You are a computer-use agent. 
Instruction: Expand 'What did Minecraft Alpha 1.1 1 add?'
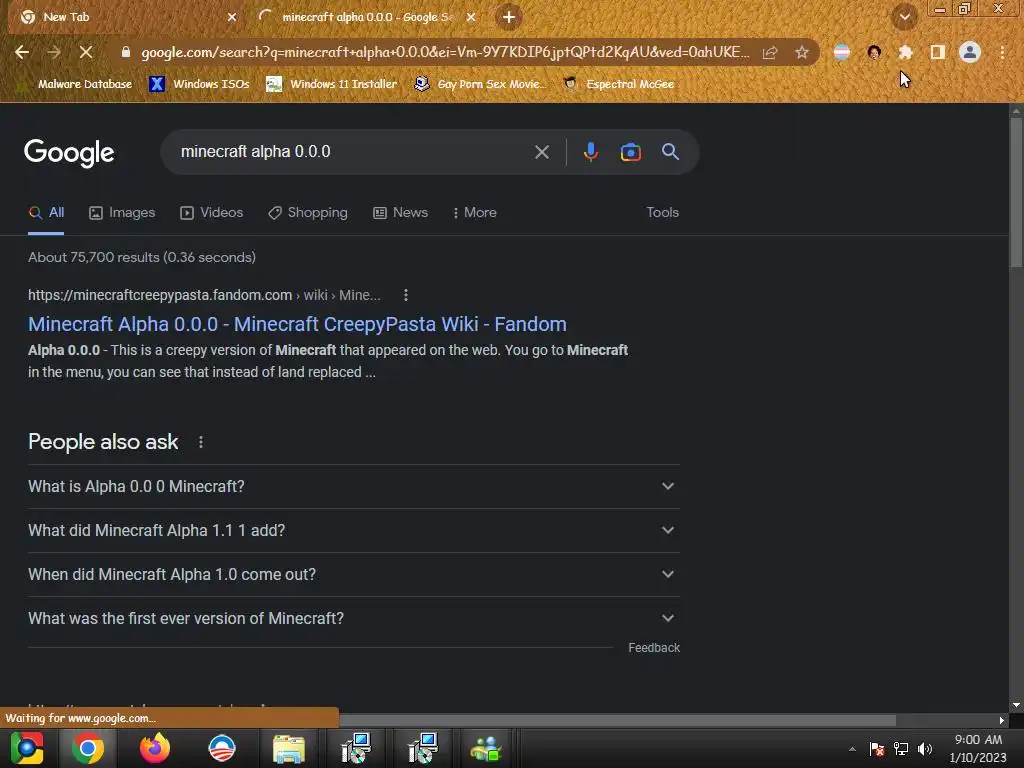(x=354, y=530)
